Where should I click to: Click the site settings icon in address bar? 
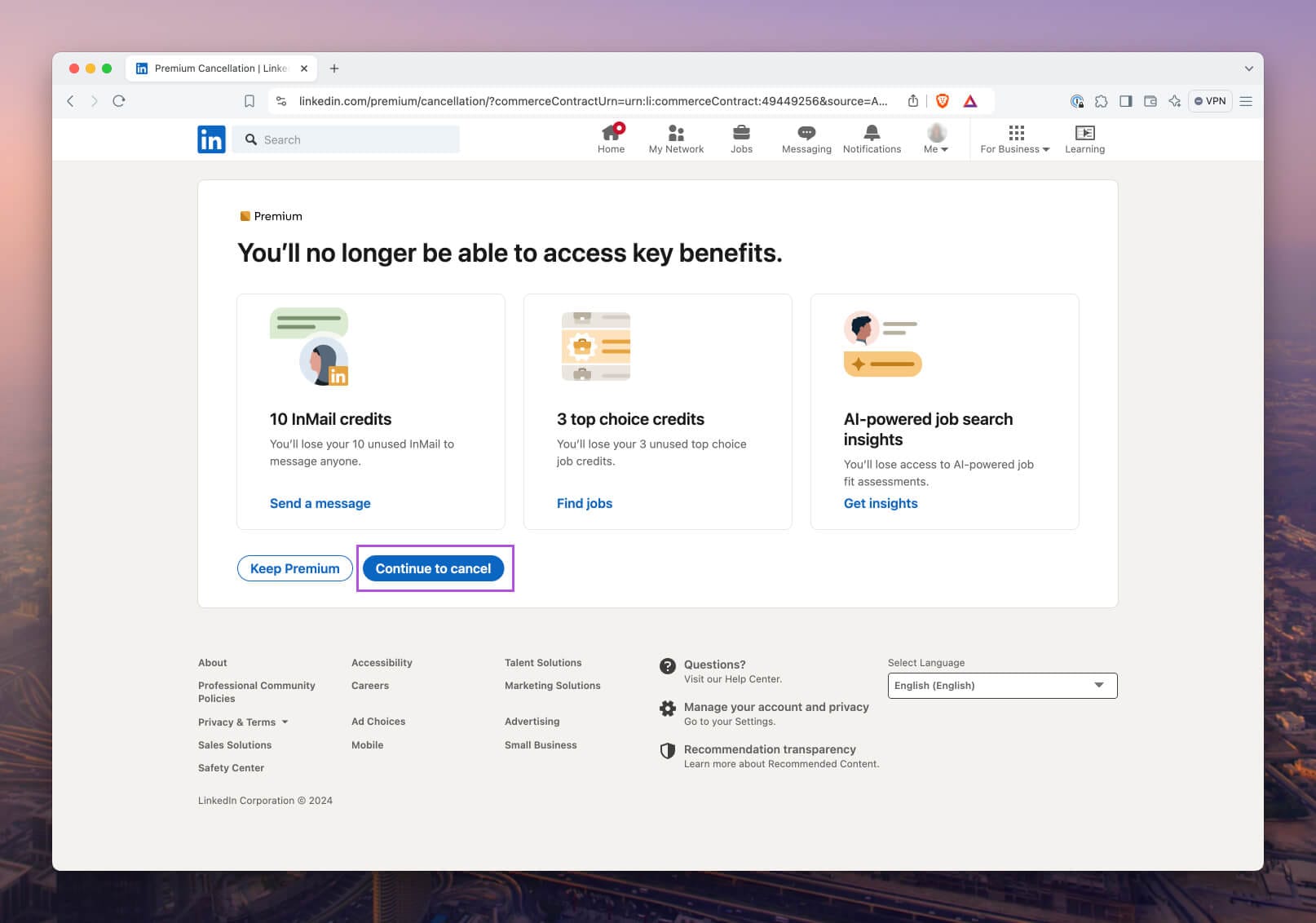281,101
